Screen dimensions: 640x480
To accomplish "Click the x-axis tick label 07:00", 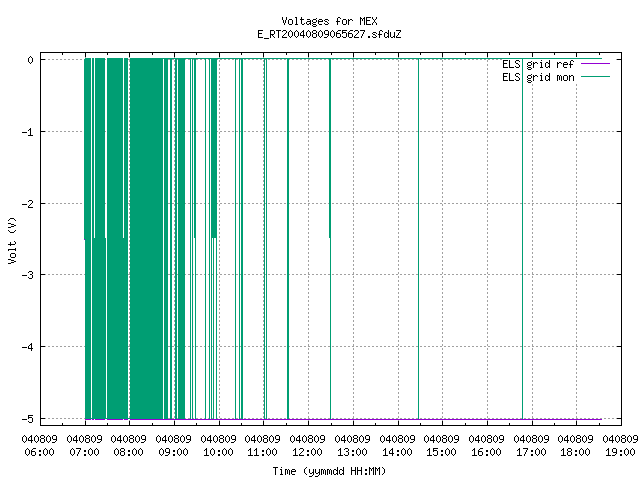I will pyautogui.click(x=84, y=452).
